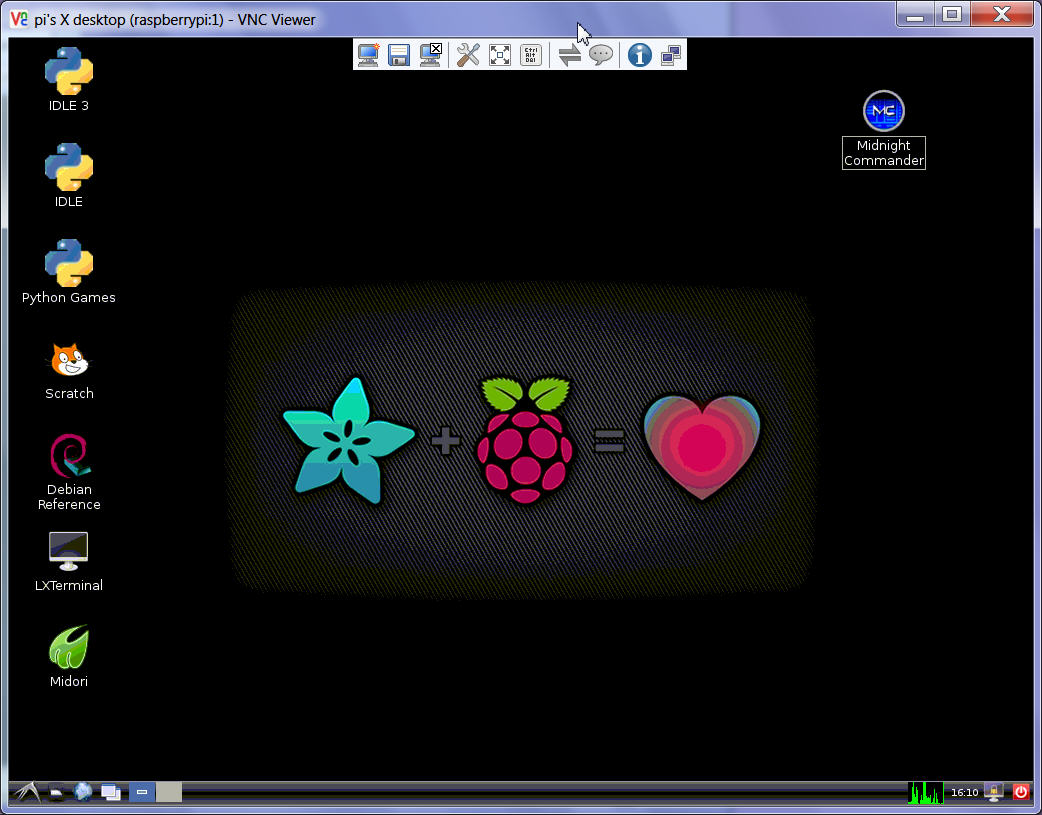
Task: Open the chat speech bubble icon
Action: coord(600,55)
